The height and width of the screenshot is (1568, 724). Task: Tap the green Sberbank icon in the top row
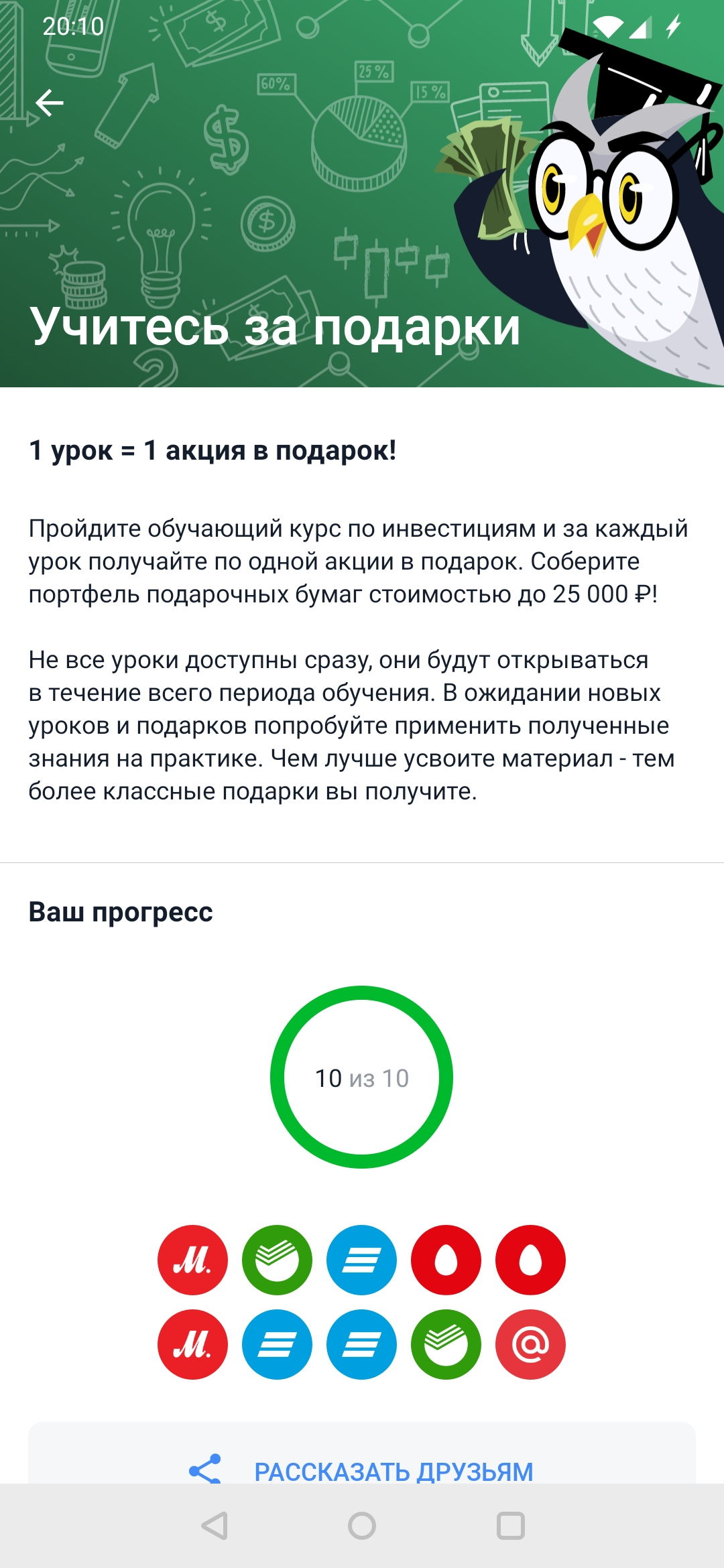tap(277, 1260)
